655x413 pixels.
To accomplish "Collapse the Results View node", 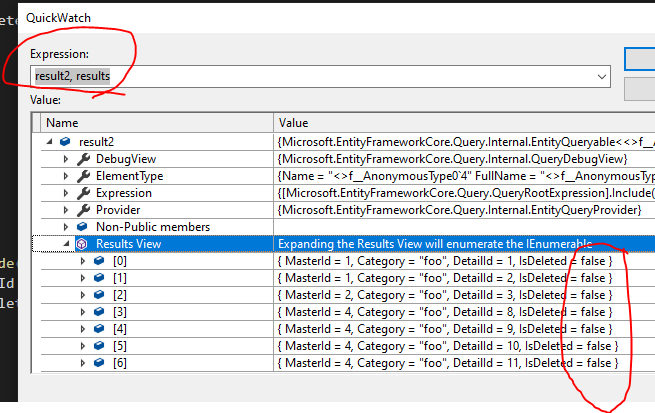I will coord(66,244).
